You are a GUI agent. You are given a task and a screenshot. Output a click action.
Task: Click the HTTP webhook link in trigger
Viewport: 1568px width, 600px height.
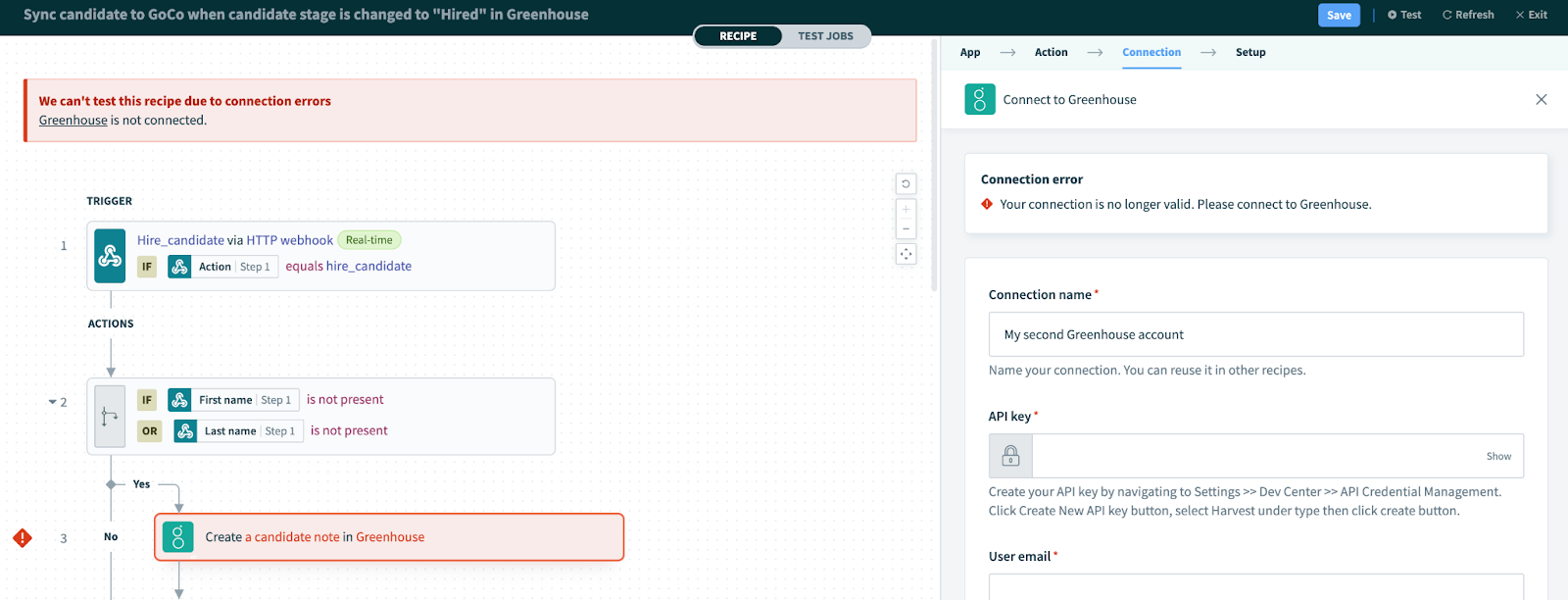290,240
